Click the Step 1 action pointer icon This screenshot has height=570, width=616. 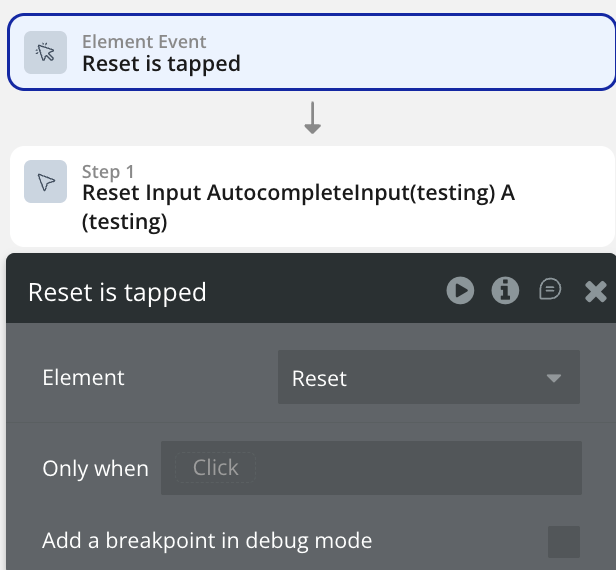(x=45, y=182)
